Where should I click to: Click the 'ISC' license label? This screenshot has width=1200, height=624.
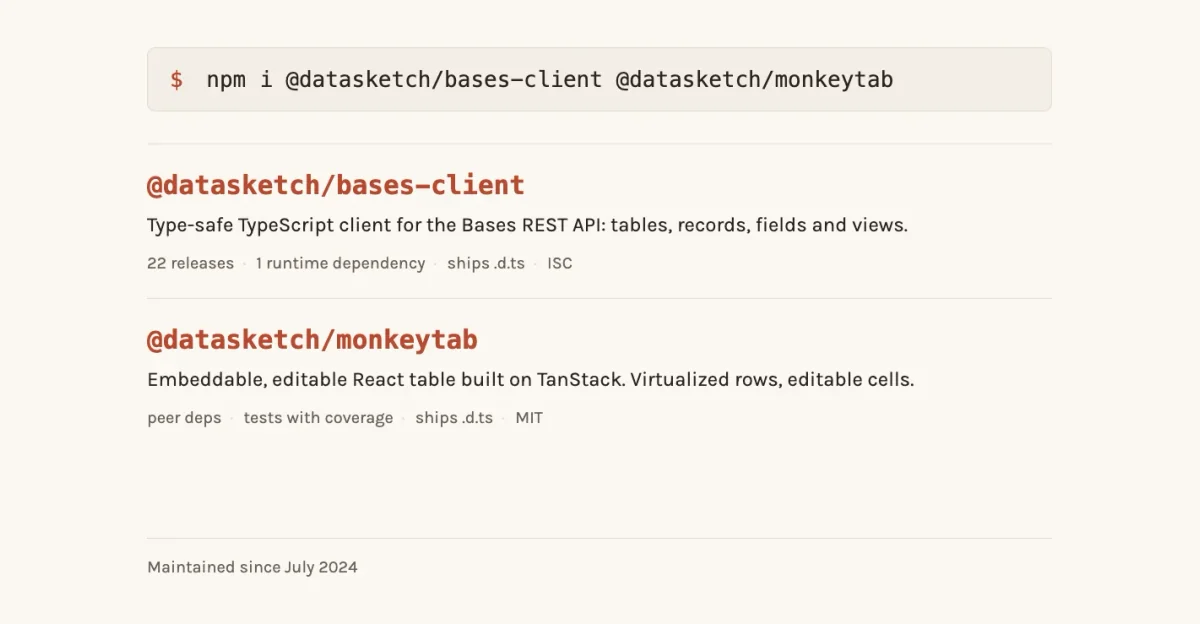pyautogui.click(x=560, y=264)
